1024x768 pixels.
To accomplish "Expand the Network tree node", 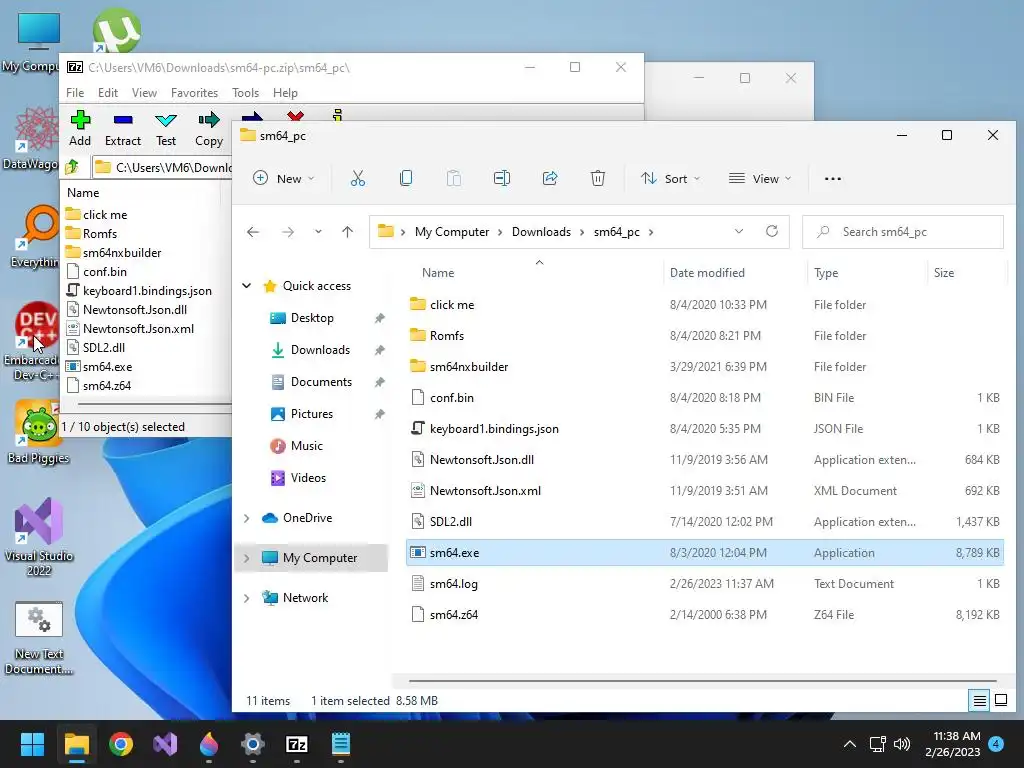I will point(247,598).
